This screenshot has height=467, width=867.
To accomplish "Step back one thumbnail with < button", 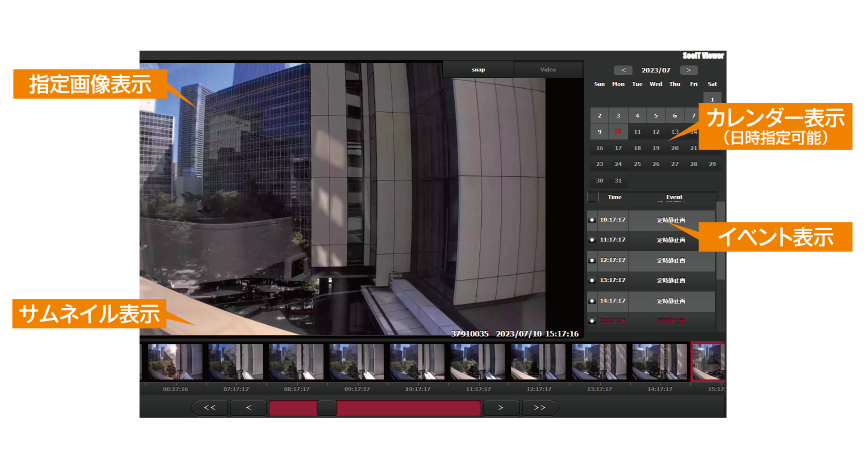I will click(248, 408).
